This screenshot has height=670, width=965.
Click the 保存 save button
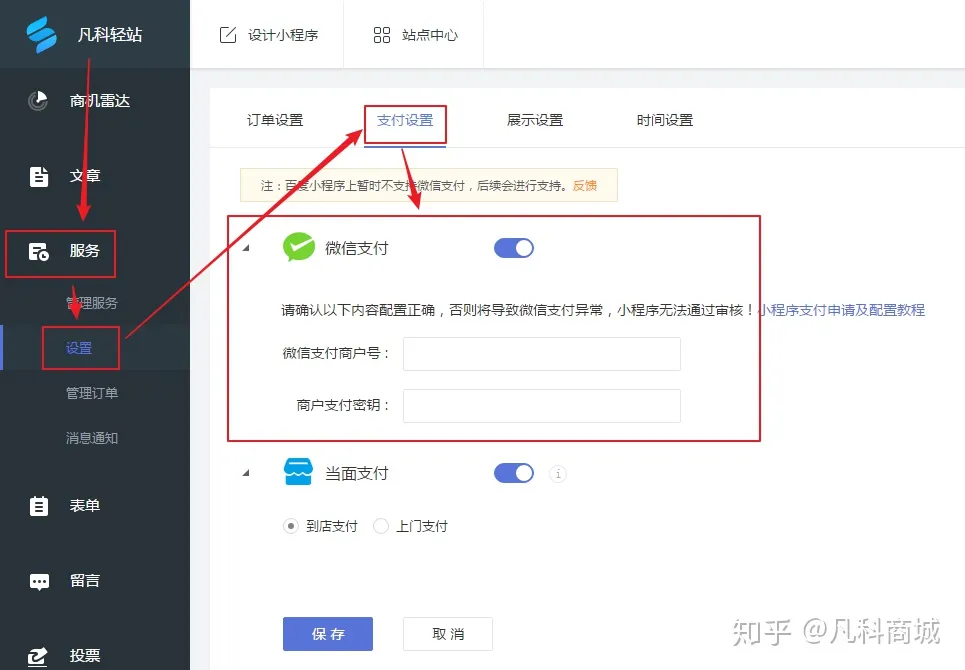click(x=327, y=634)
